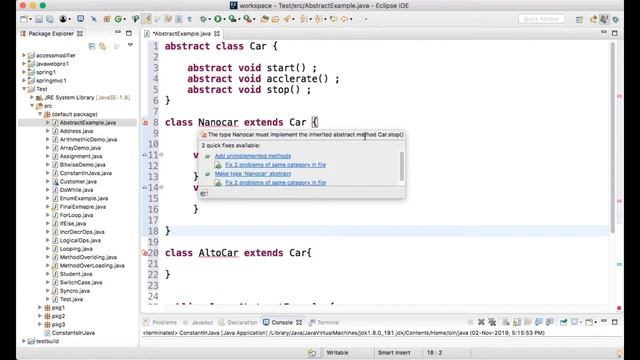Click the Clear Console icon
The width and height of the screenshot is (640, 360).
(x=506, y=322)
